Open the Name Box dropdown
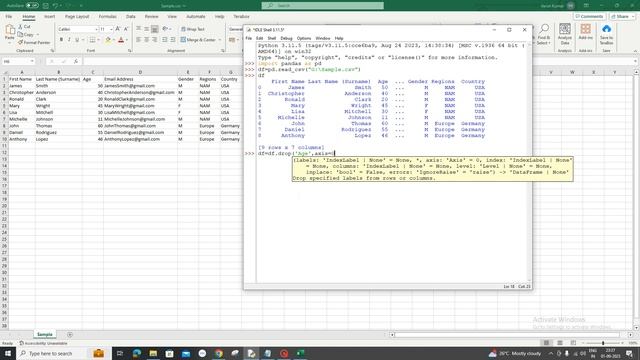The image size is (640, 360). point(32,61)
